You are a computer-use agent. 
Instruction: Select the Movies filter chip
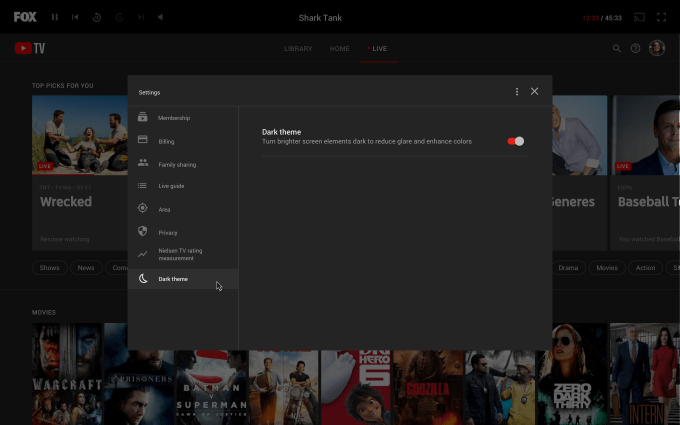tap(607, 268)
